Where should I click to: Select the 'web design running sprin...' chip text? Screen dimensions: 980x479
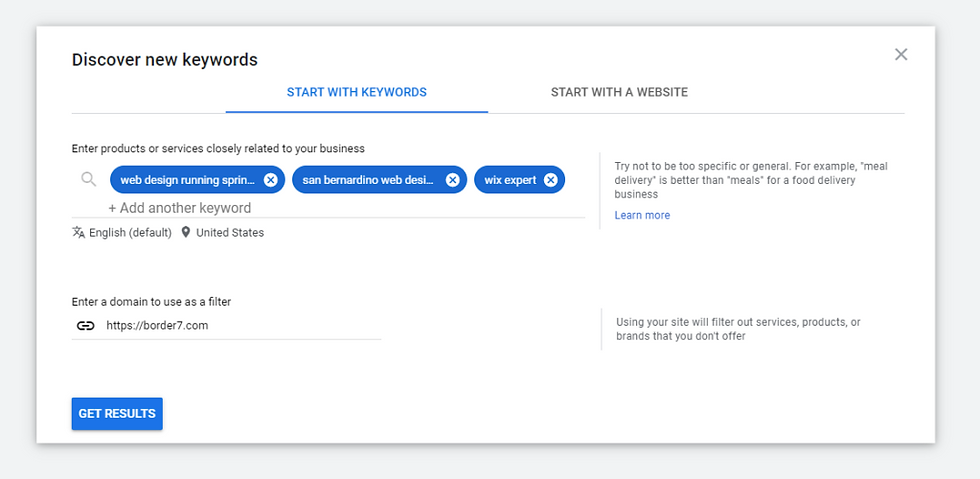(x=188, y=180)
